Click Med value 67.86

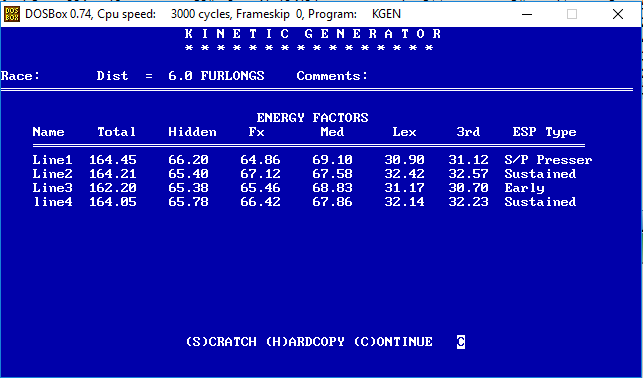[333, 201]
